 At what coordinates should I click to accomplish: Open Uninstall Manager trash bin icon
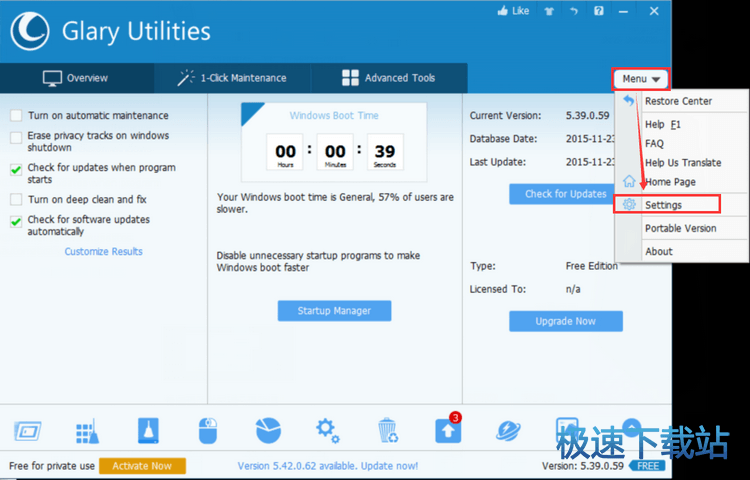pos(388,431)
